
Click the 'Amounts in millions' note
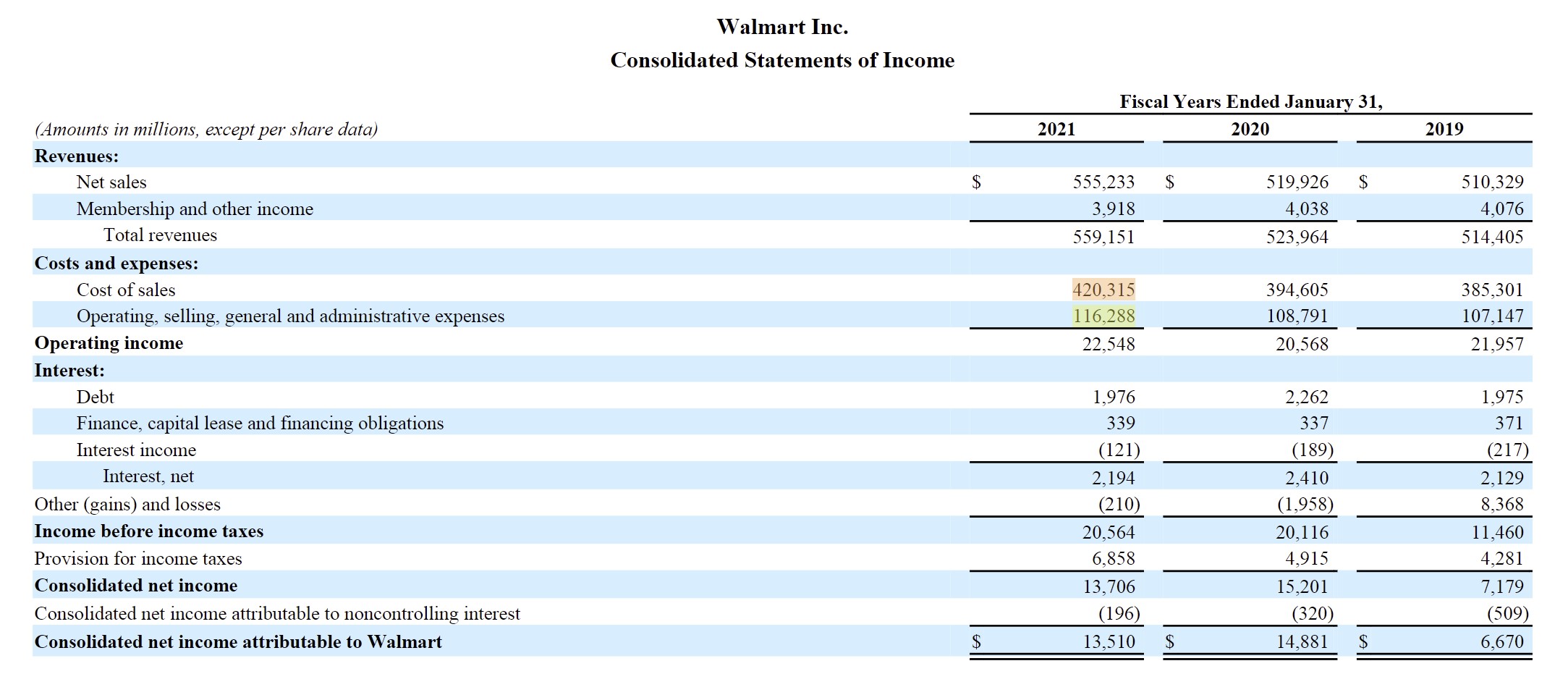206,130
